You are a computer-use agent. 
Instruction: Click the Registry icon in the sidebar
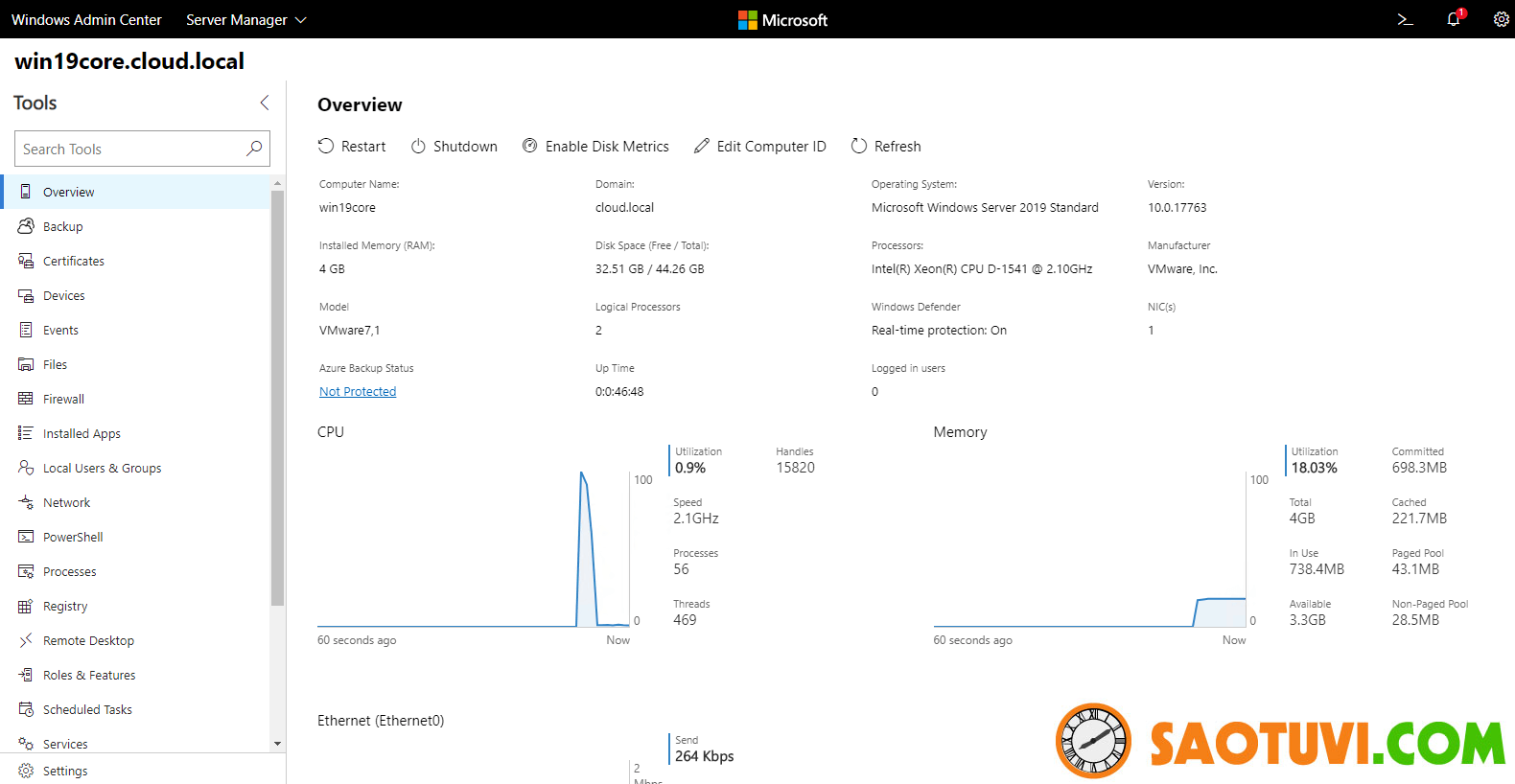click(x=26, y=606)
